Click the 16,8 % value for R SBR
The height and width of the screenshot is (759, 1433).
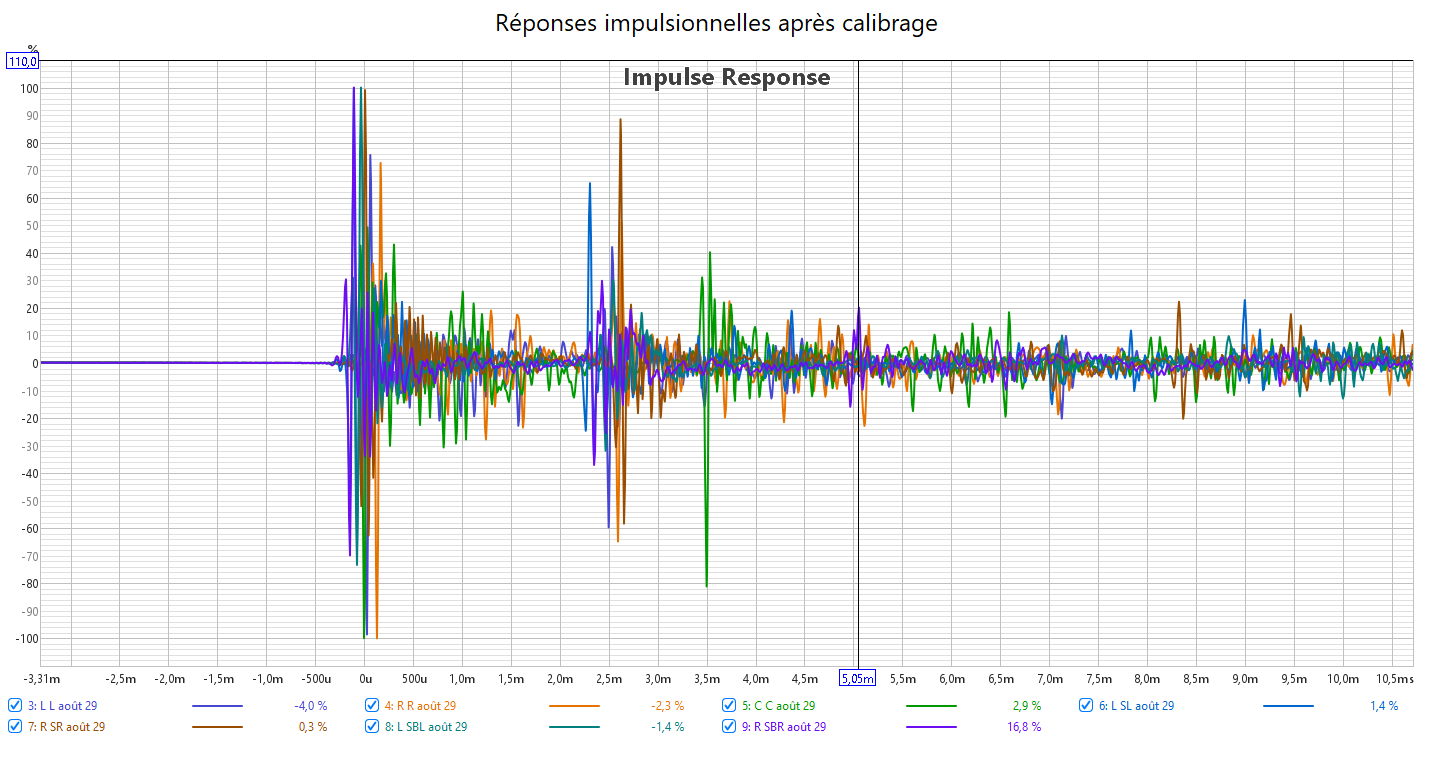[x=1023, y=727]
